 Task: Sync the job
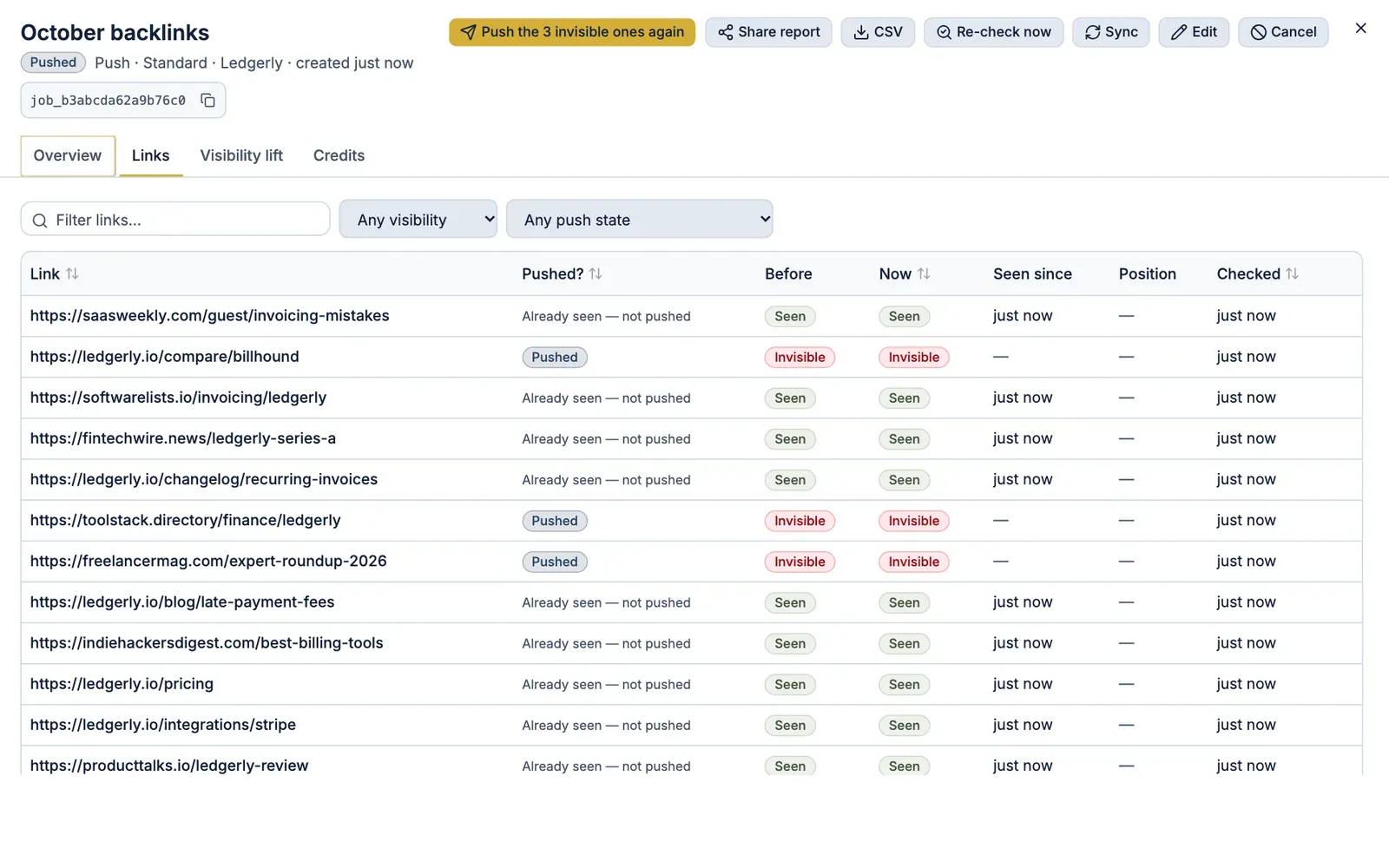point(1111,32)
